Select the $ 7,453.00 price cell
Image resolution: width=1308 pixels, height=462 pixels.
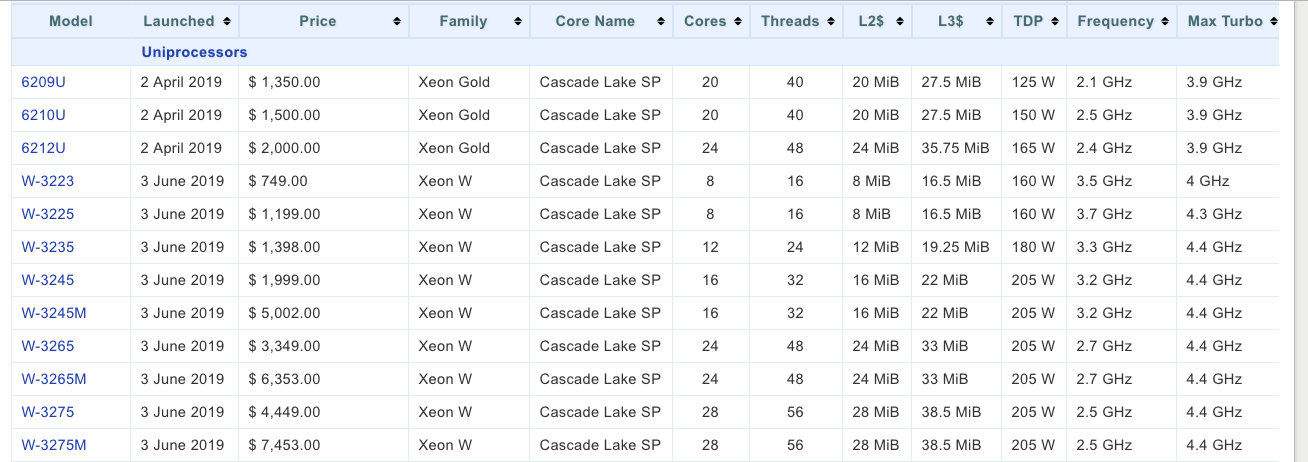pos(323,445)
